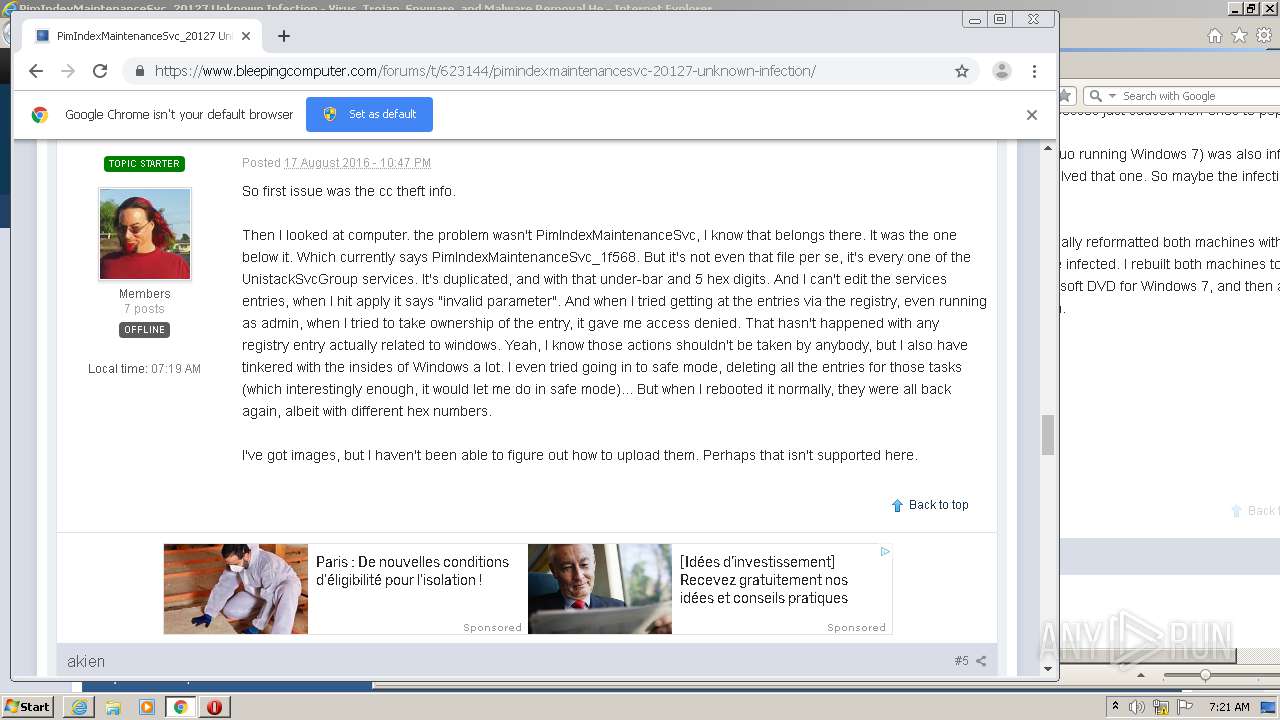The width and height of the screenshot is (1280, 720).
Task: Open Windows Explorer folder on taskbar
Action: (x=113, y=707)
